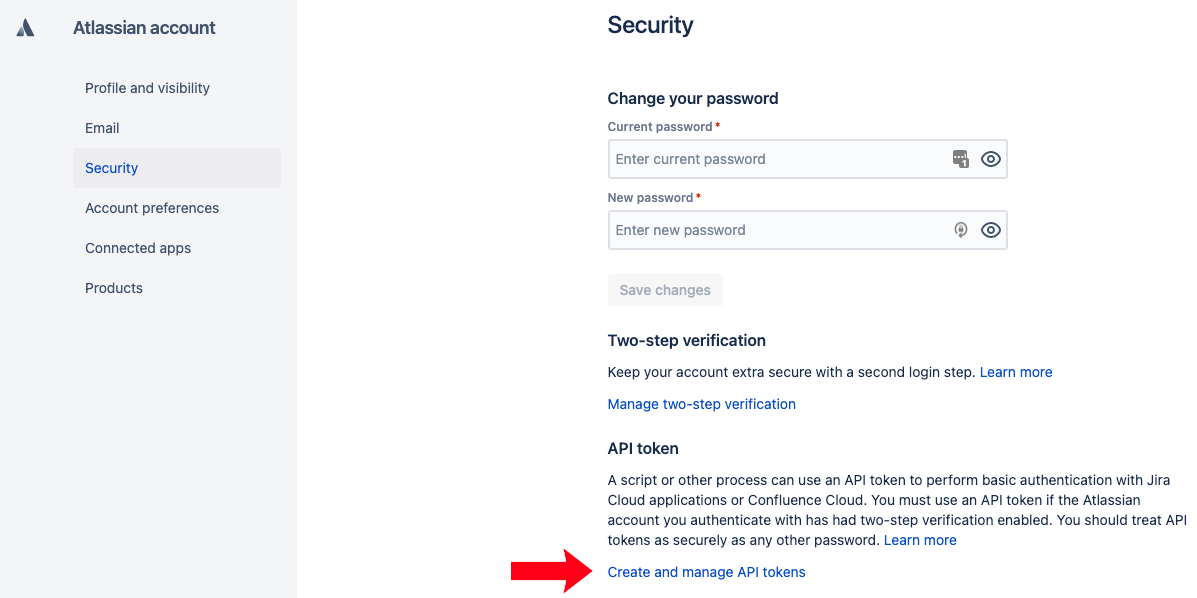The width and height of the screenshot is (1197, 598).
Task: Reveal the new password using eye icon
Action: (990, 230)
